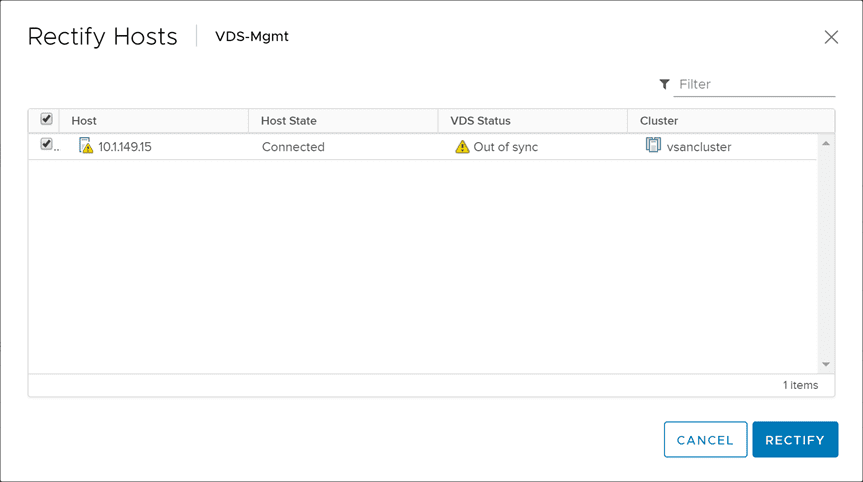Viewport: 863px width, 482px height.
Task: Close the Rectify Hosts dialog with X
Action: (x=831, y=37)
